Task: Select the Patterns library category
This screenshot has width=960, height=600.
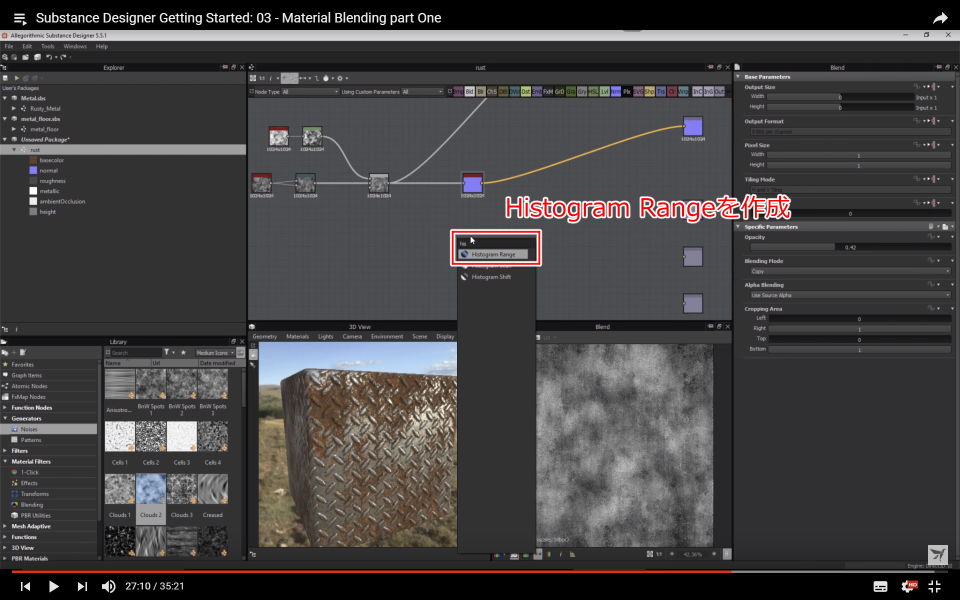Action: coord(31,440)
